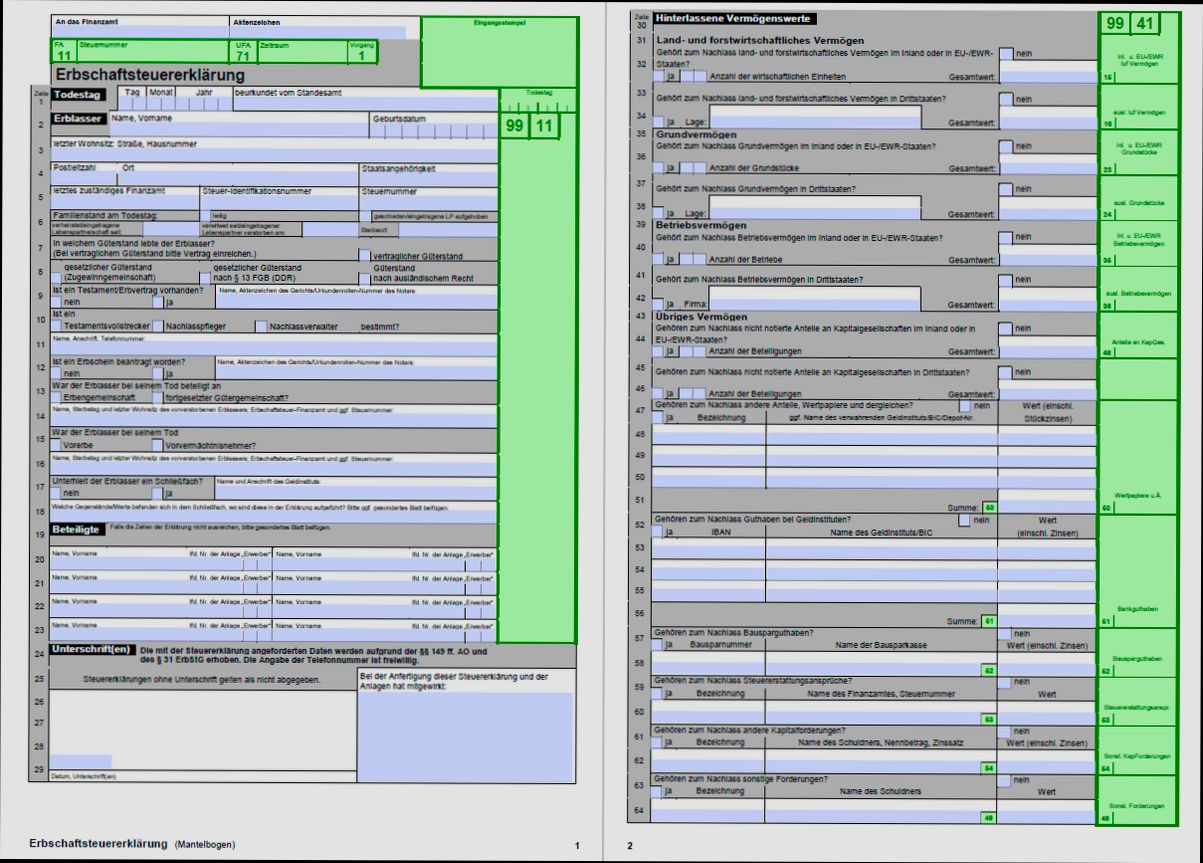Tick 'nein' for Betriebsvermögen in Drittstaaten

click(1005, 280)
